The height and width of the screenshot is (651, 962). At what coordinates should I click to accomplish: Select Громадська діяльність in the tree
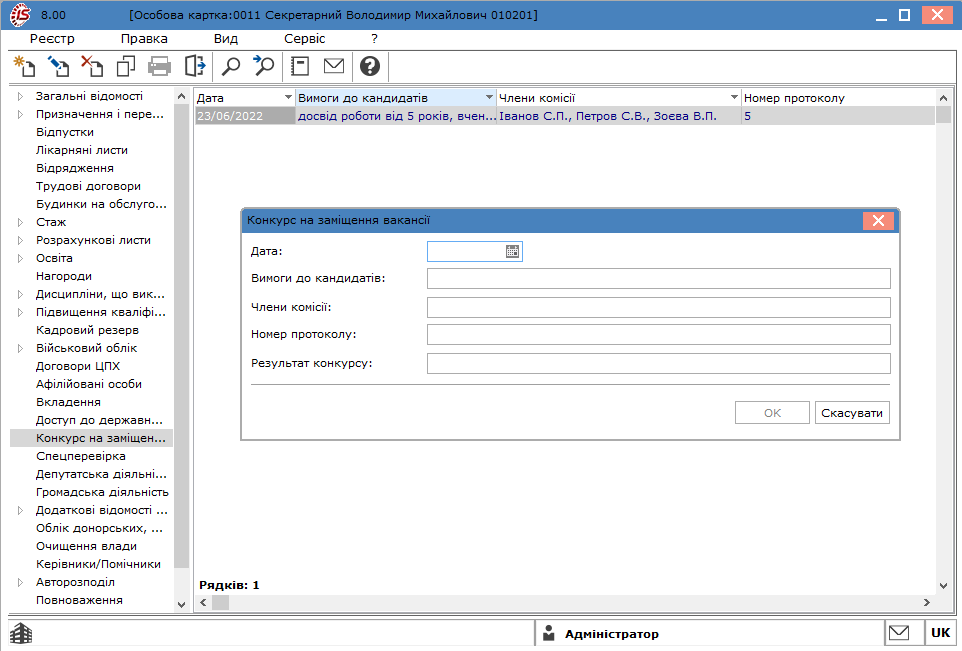coord(102,492)
